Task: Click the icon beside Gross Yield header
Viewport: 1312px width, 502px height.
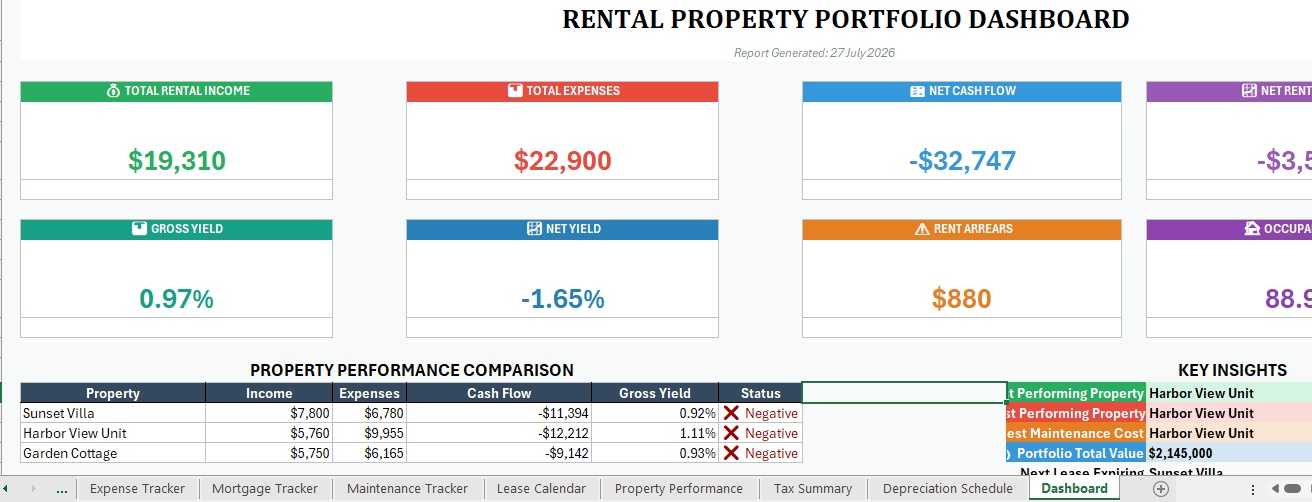Action: tap(140, 229)
